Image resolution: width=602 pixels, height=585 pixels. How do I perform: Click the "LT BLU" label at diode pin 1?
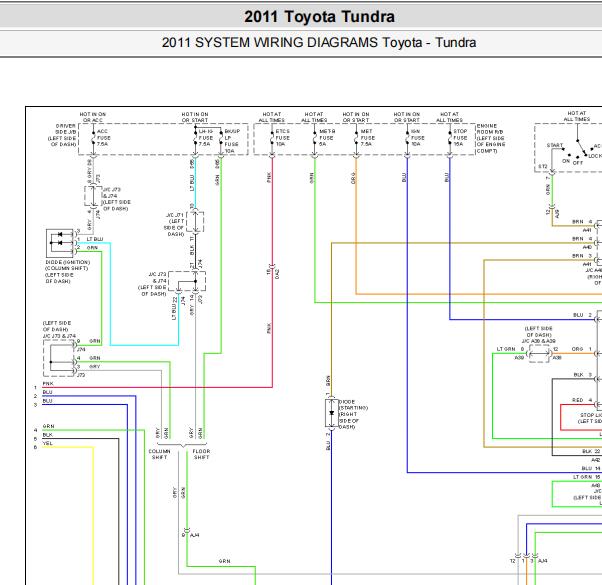tap(94, 239)
